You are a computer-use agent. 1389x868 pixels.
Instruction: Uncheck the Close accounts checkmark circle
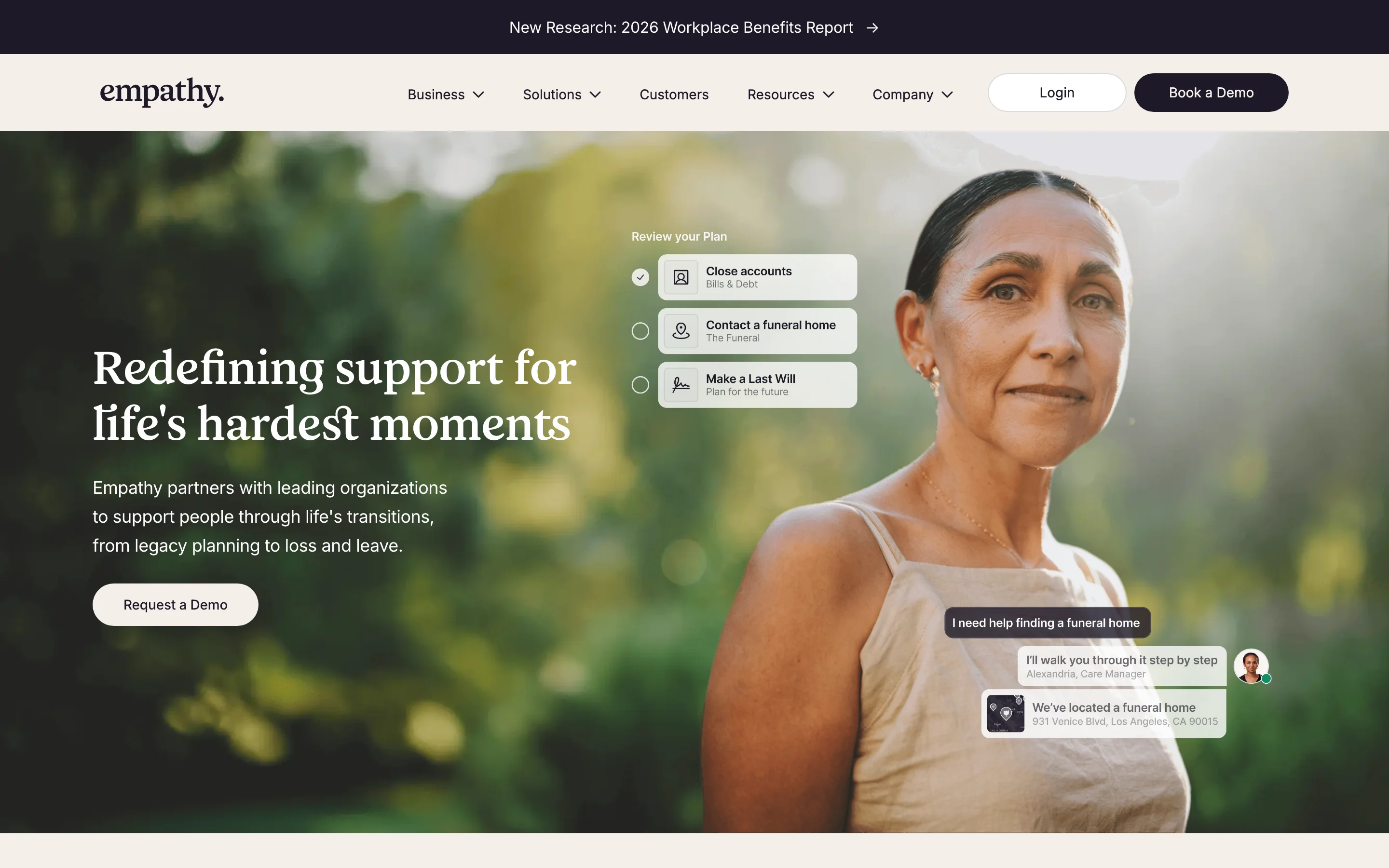640,277
